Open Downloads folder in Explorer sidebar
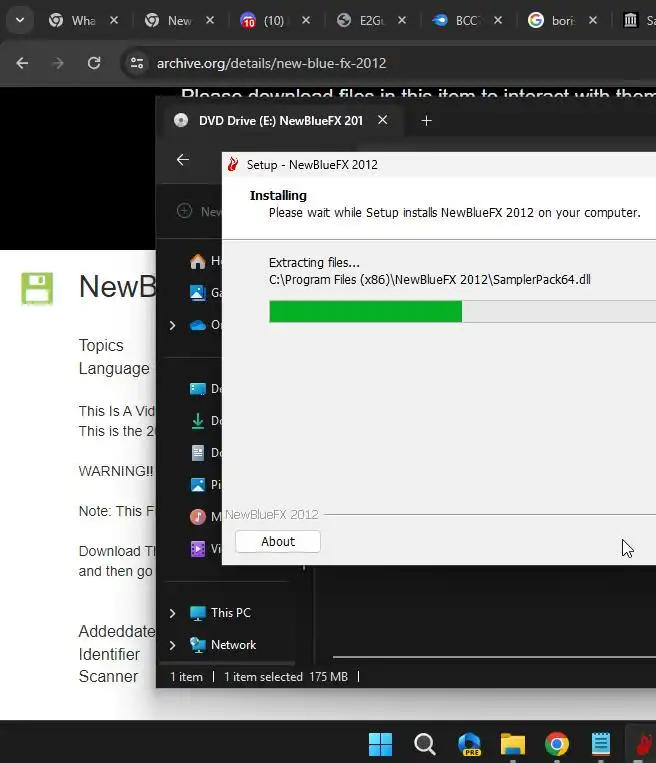 tap(204, 420)
